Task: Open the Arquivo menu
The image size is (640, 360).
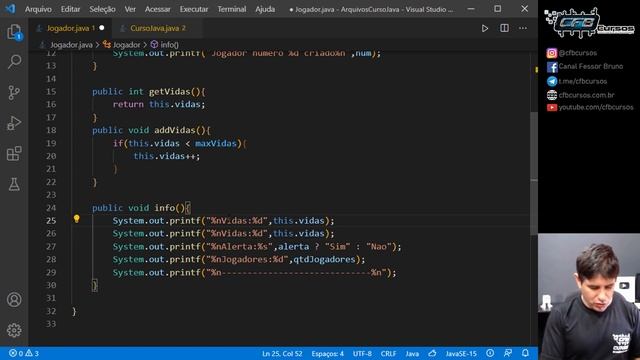Action: coord(38,9)
